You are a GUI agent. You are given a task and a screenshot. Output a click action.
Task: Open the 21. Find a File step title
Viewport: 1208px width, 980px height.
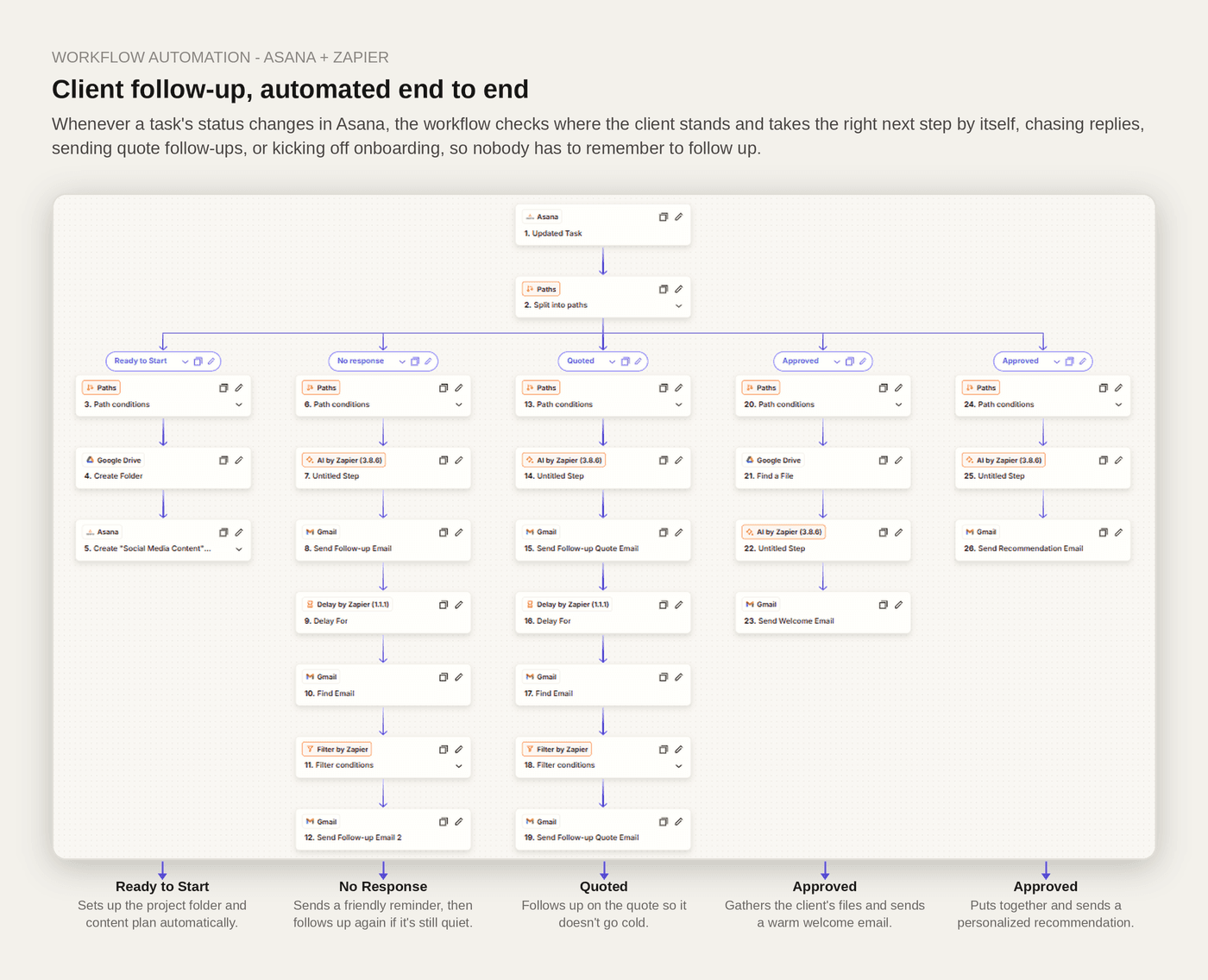click(769, 476)
